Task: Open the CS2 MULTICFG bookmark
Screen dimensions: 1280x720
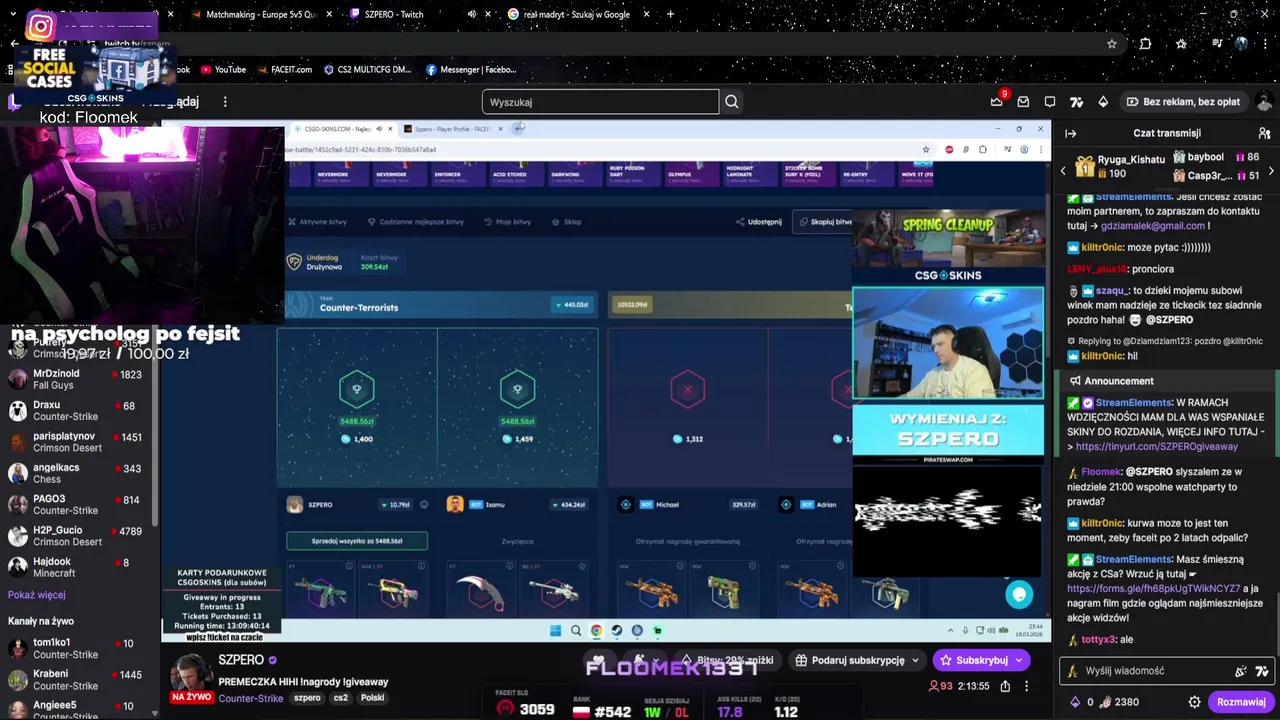Action: pos(367,69)
